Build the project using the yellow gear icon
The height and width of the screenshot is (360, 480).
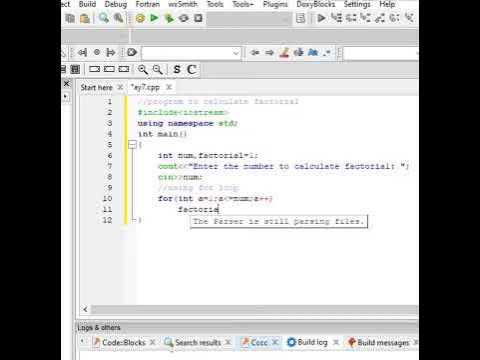pyautogui.click(x=140, y=18)
